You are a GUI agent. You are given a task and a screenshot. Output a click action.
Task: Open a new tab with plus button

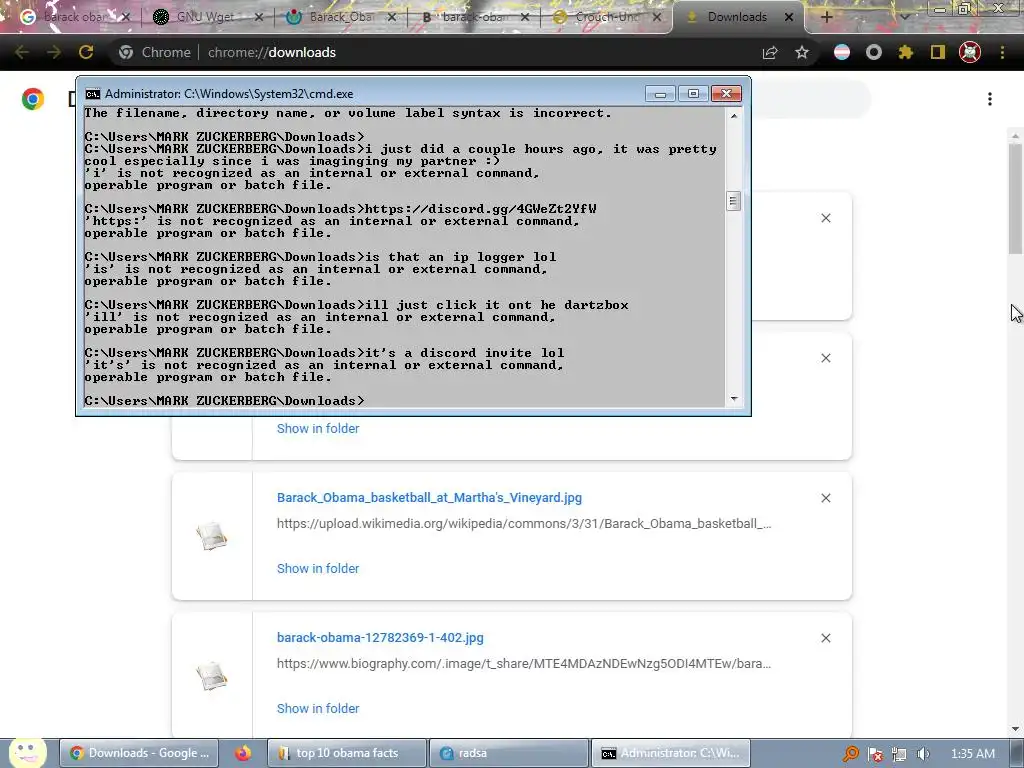pos(826,17)
